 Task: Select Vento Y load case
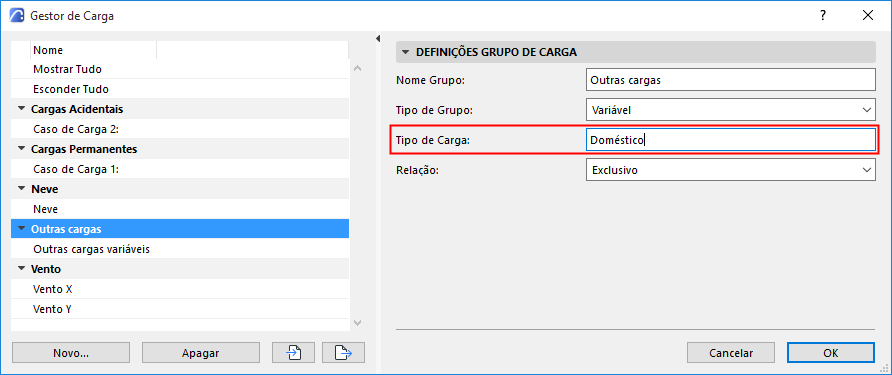pyautogui.click(x=180, y=309)
